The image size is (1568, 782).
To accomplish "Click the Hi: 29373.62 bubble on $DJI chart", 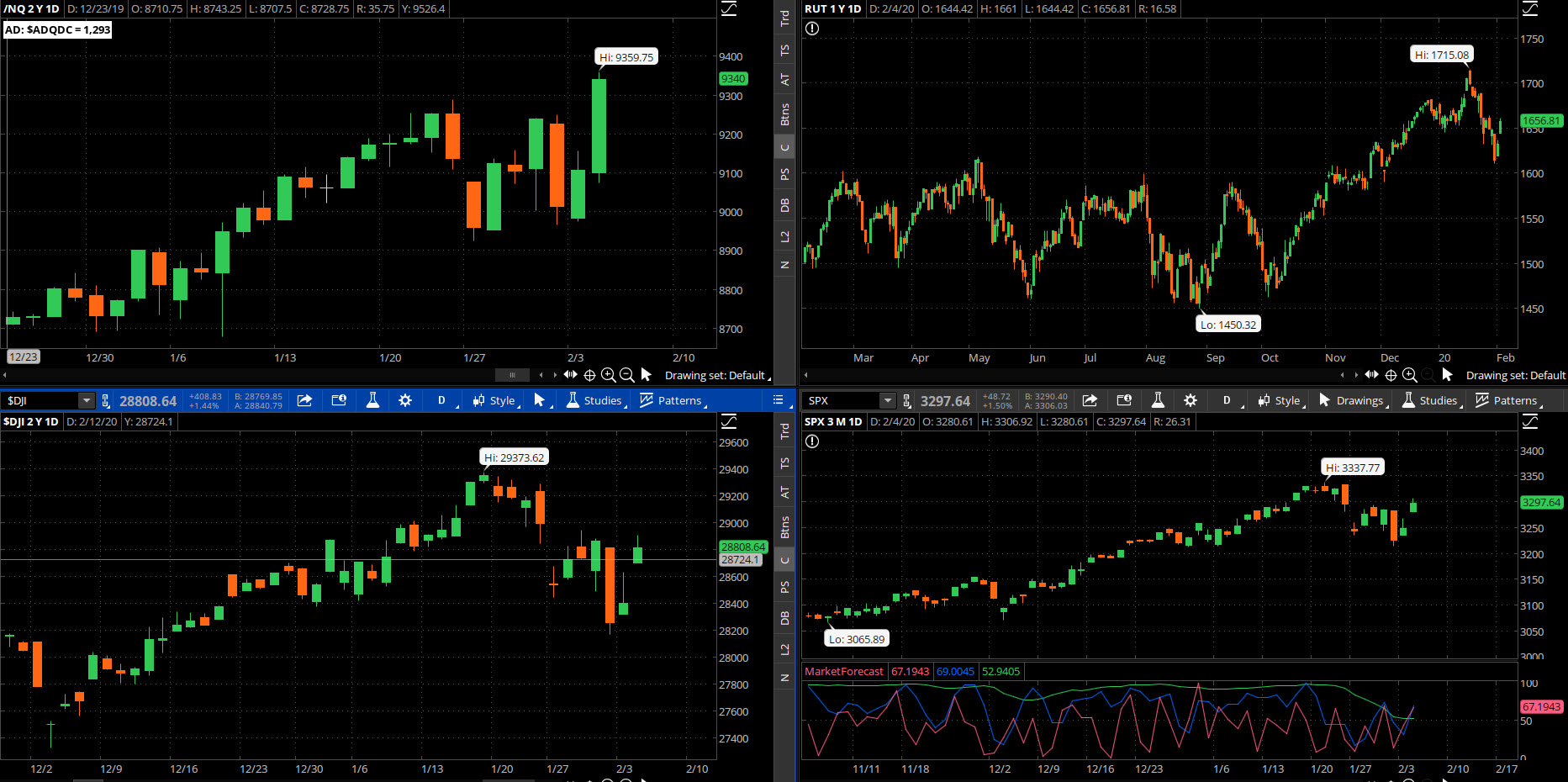I will (x=515, y=457).
